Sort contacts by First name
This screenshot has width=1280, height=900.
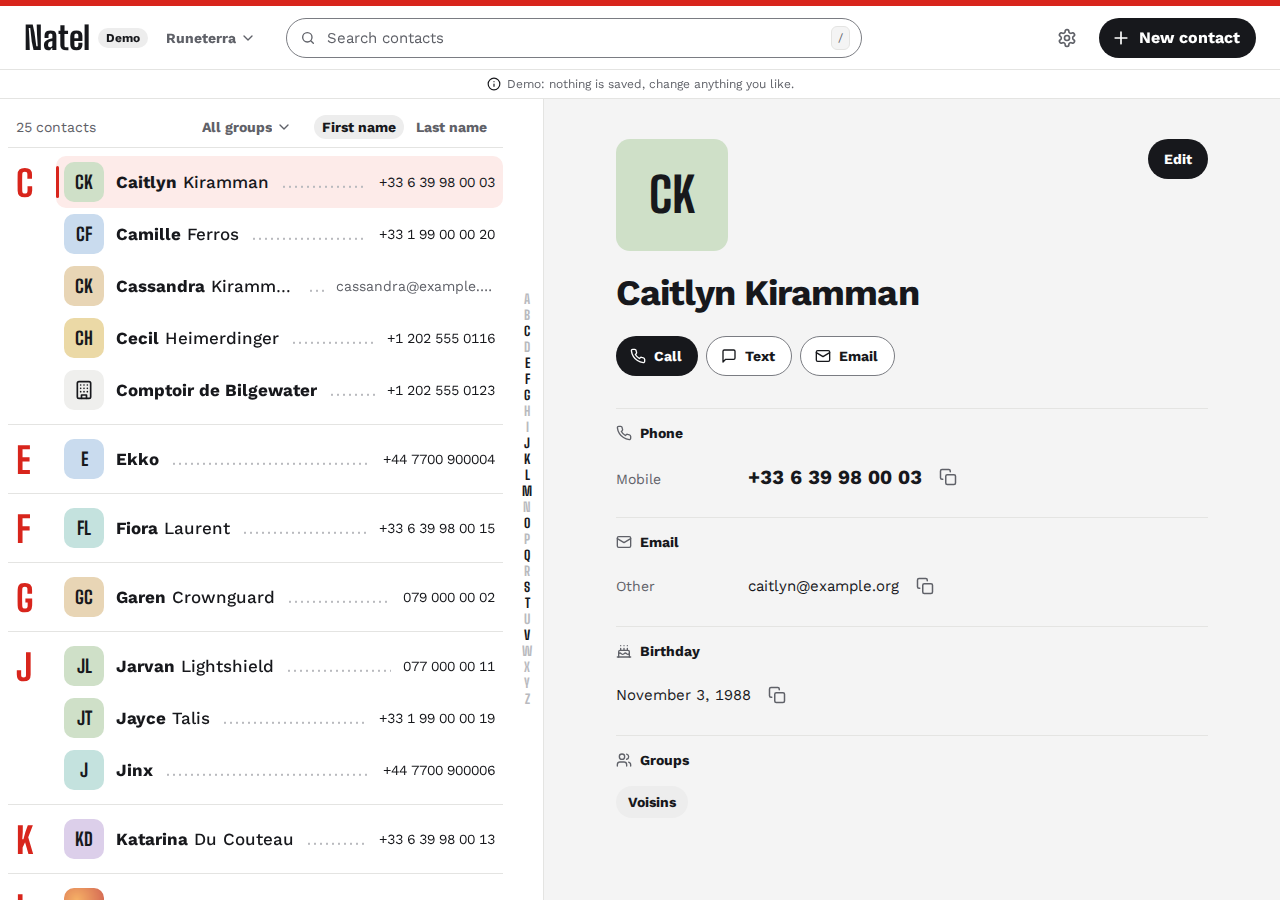pyautogui.click(x=359, y=127)
